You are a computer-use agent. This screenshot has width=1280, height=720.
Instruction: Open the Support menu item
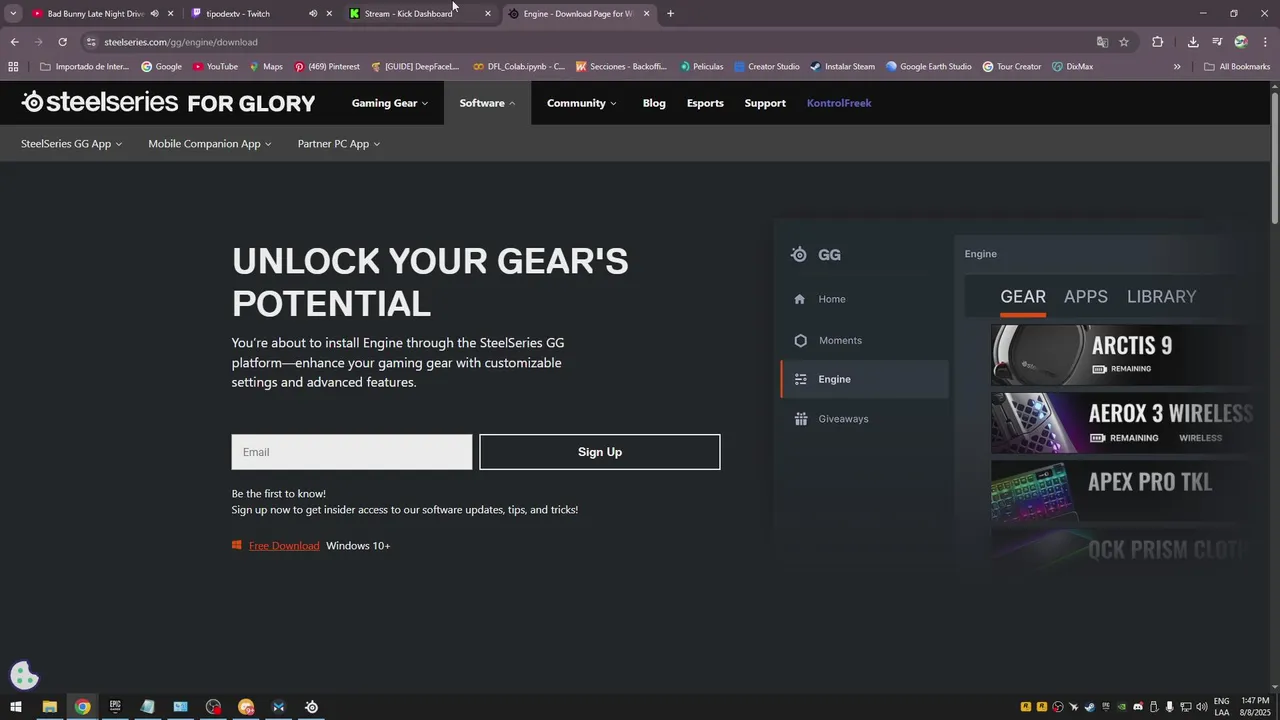point(765,103)
